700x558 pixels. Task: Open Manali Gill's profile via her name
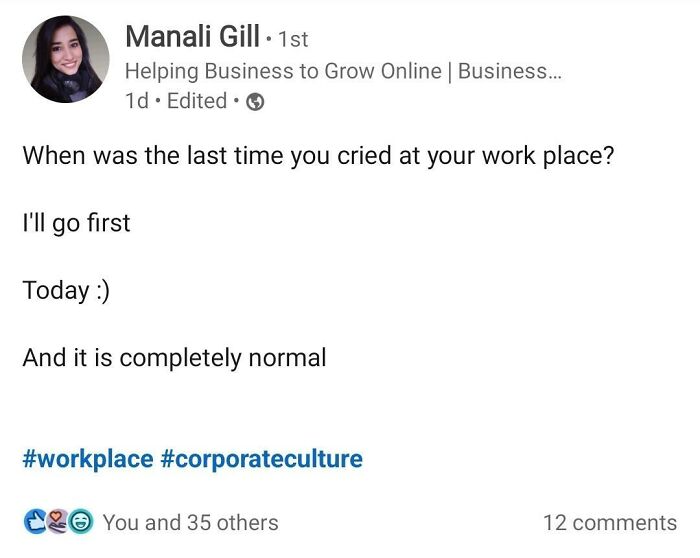coord(193,38)
